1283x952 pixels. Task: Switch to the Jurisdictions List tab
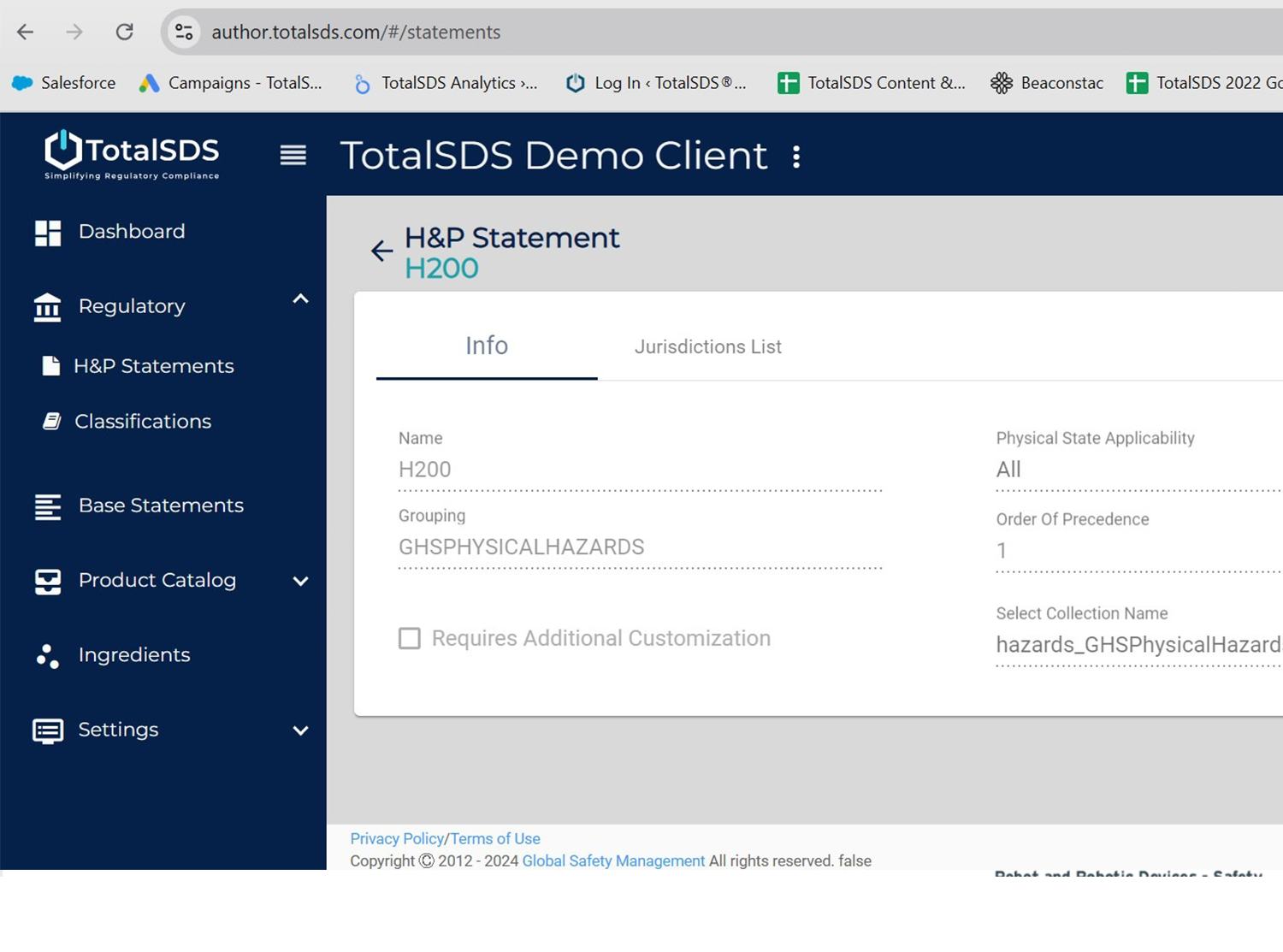click(x=707, y=346)
